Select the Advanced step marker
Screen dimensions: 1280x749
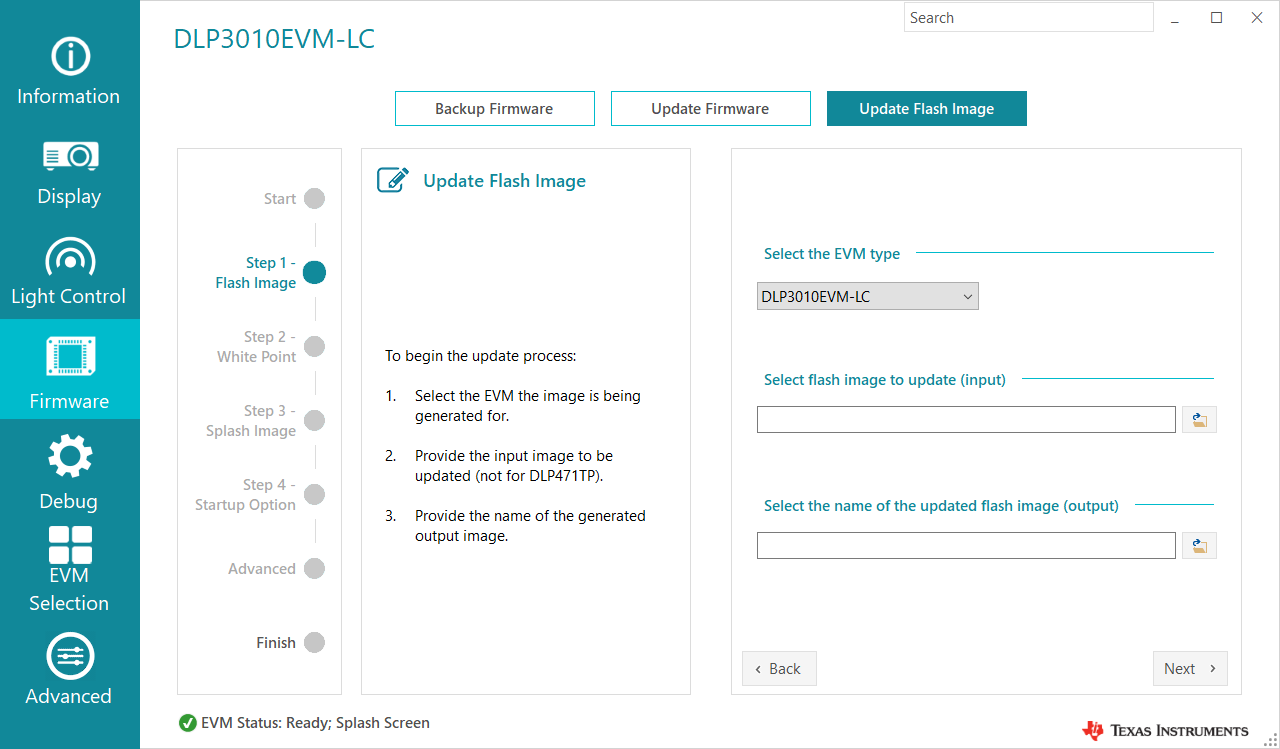coord(314,569)
